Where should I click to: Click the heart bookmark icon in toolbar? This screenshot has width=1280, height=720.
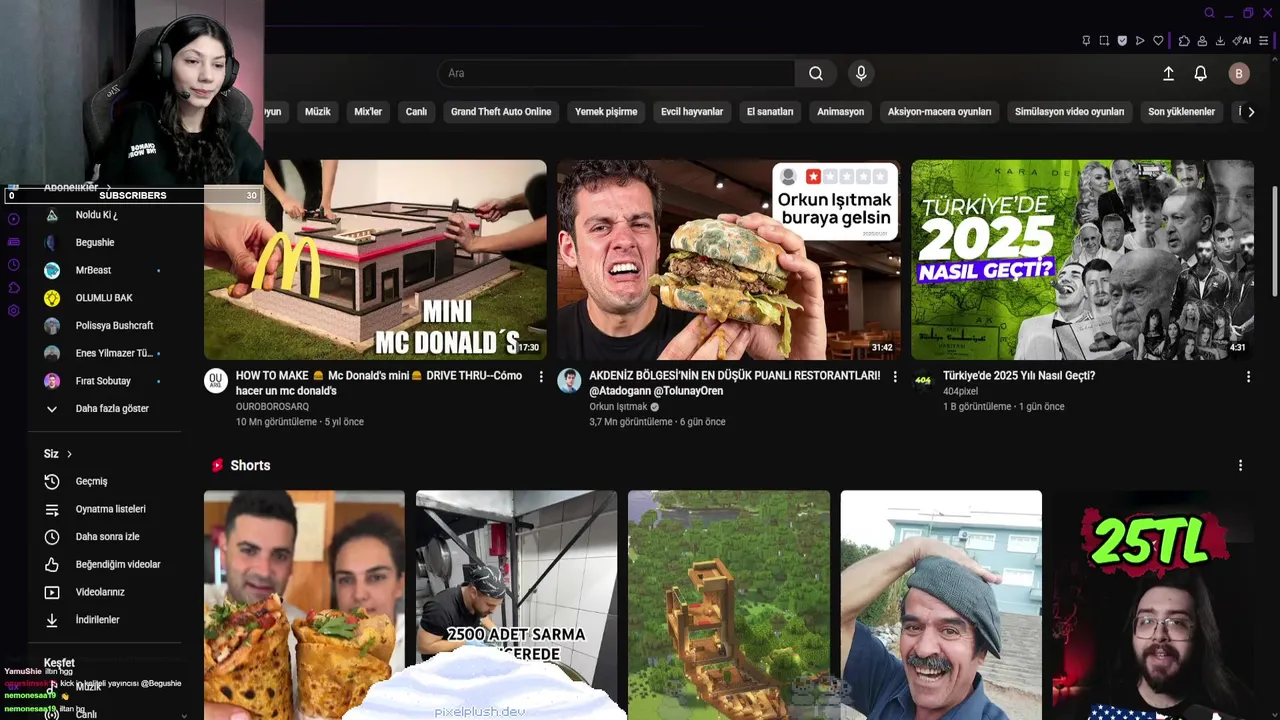tap(1158, 41)
